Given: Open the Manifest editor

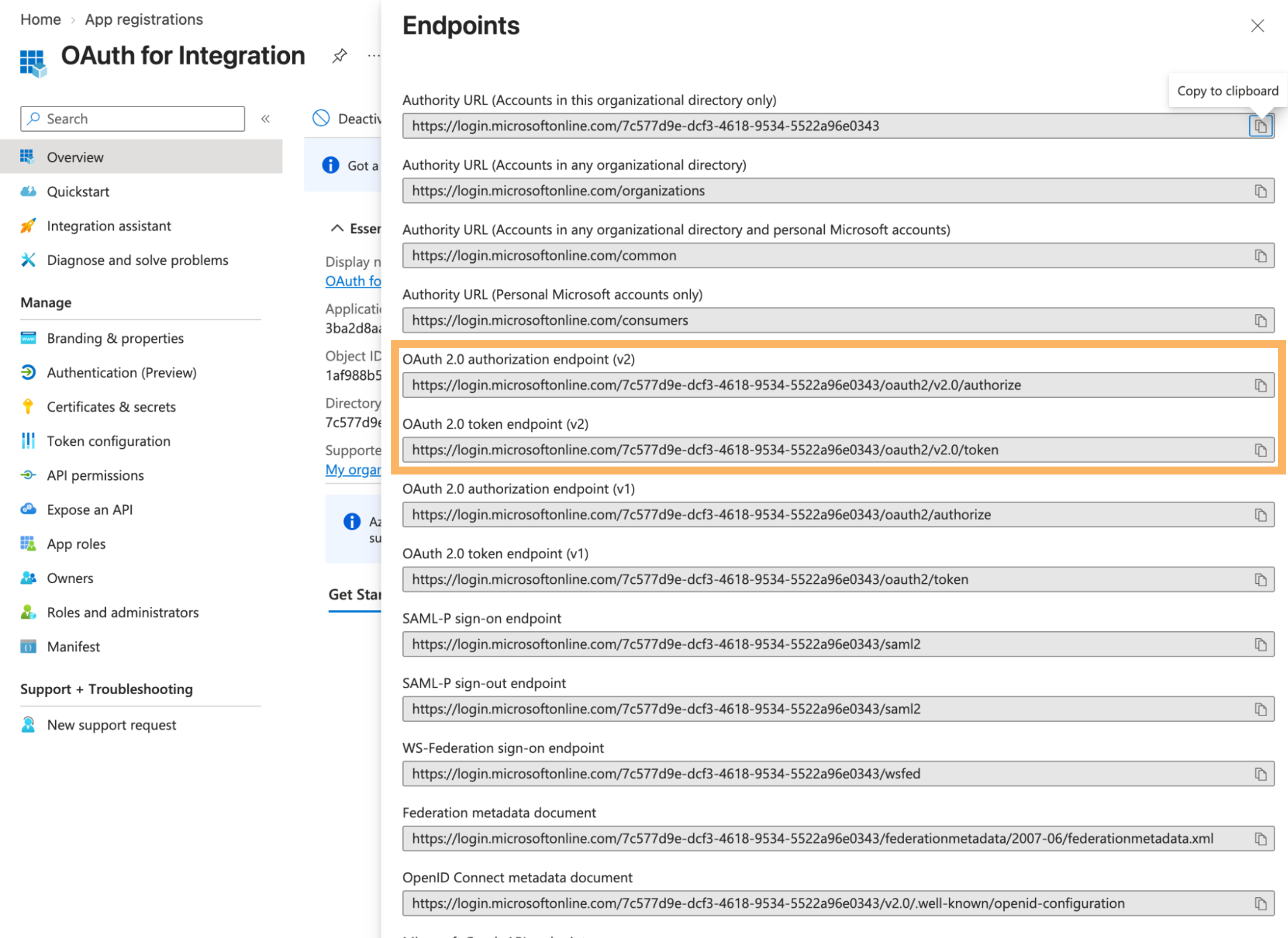Looking at the screenshot, I should (73, 647).
